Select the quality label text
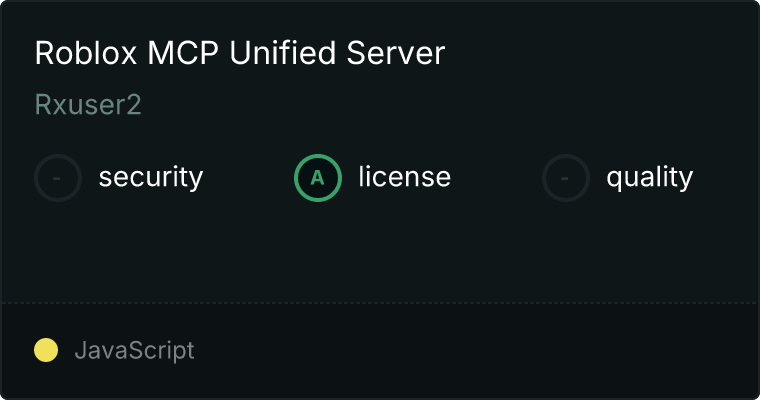This screenshot has height=400, width=760. [x=649, y=177]
